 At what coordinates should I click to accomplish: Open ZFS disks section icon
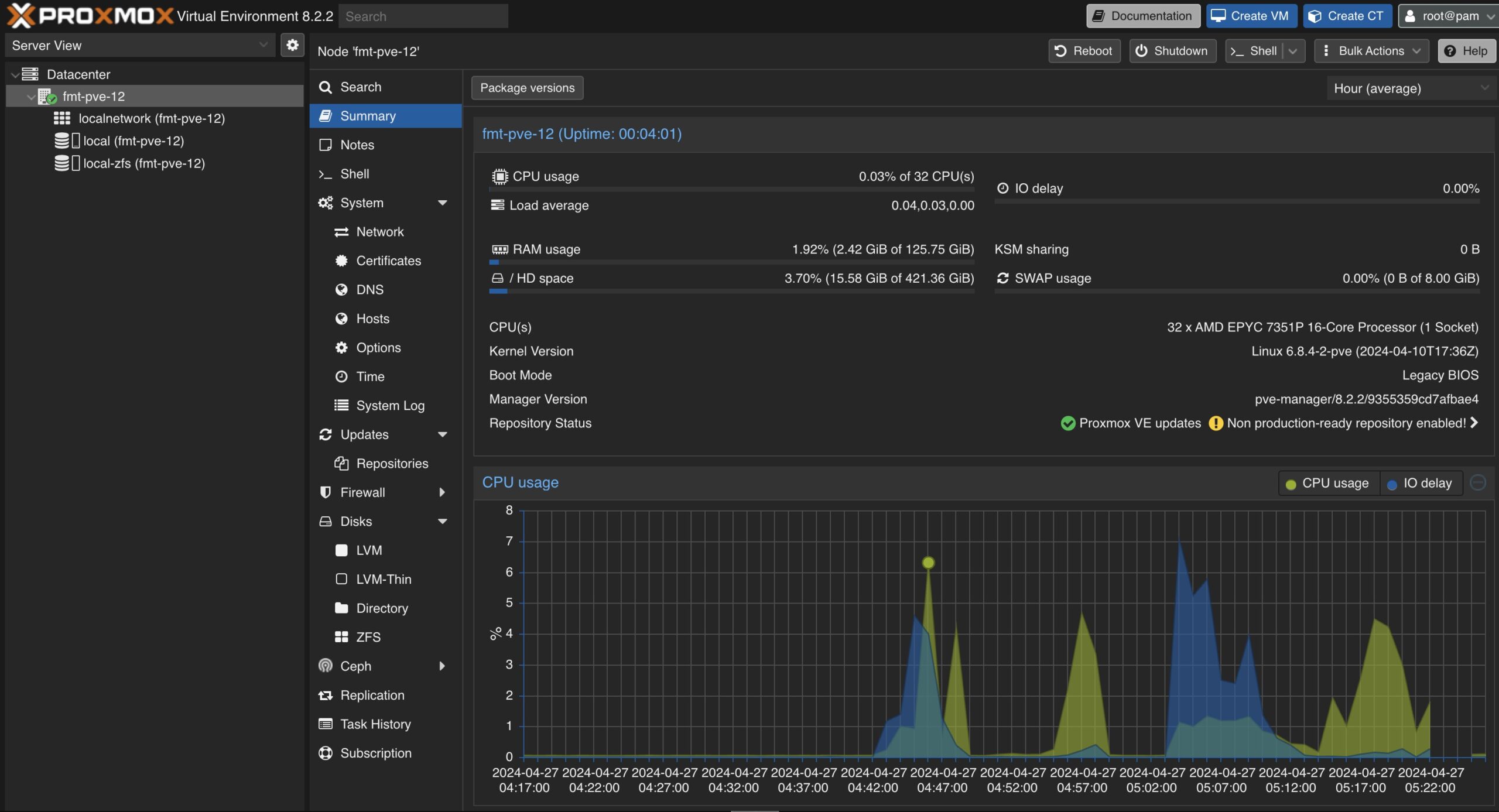coord(341,637)
